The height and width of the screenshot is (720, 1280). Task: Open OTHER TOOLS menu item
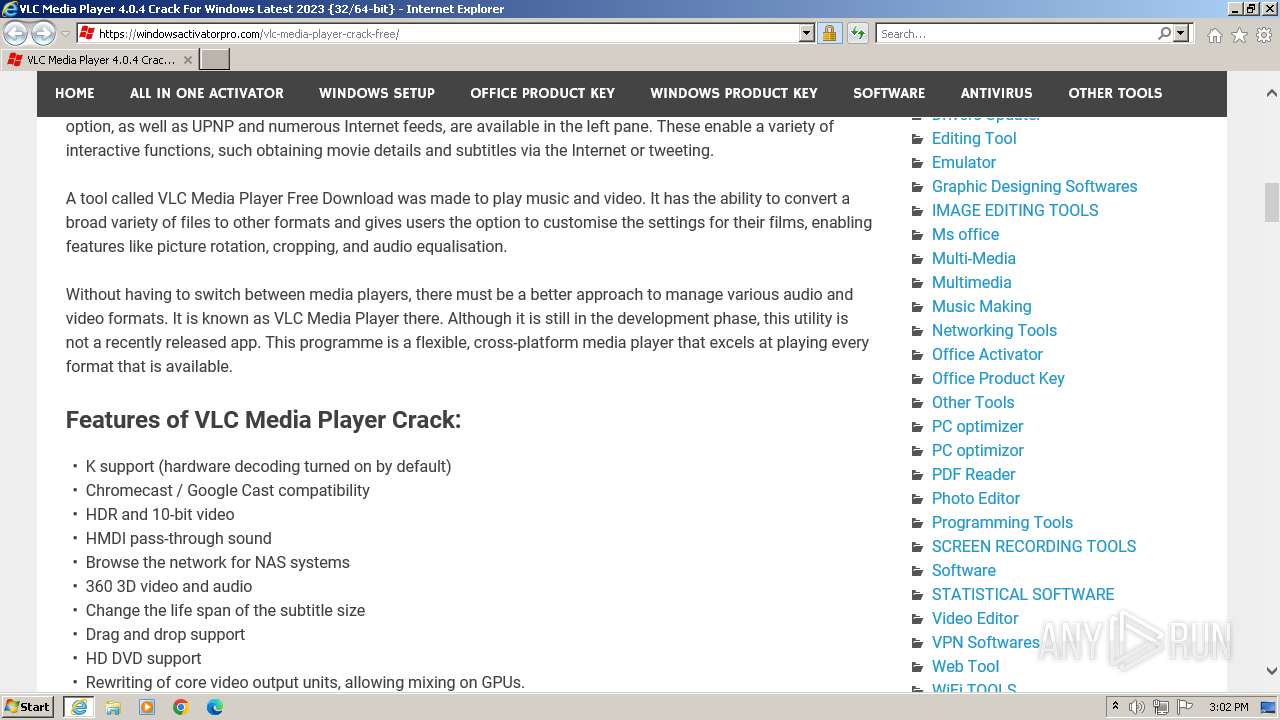click(x=1115, y=93)
